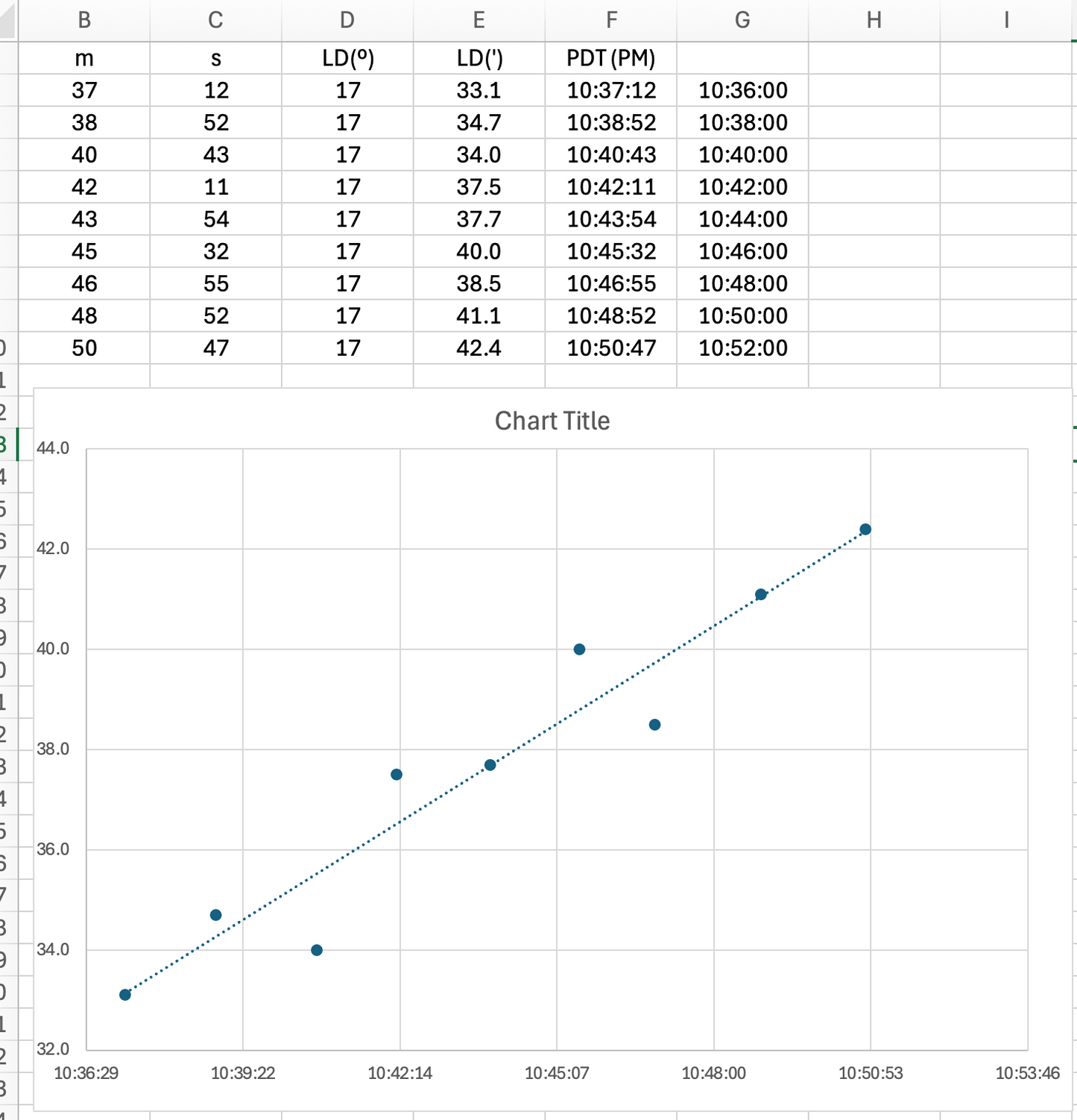
Task: Select cell containing LD(') header
Action: tap(479, 58)
